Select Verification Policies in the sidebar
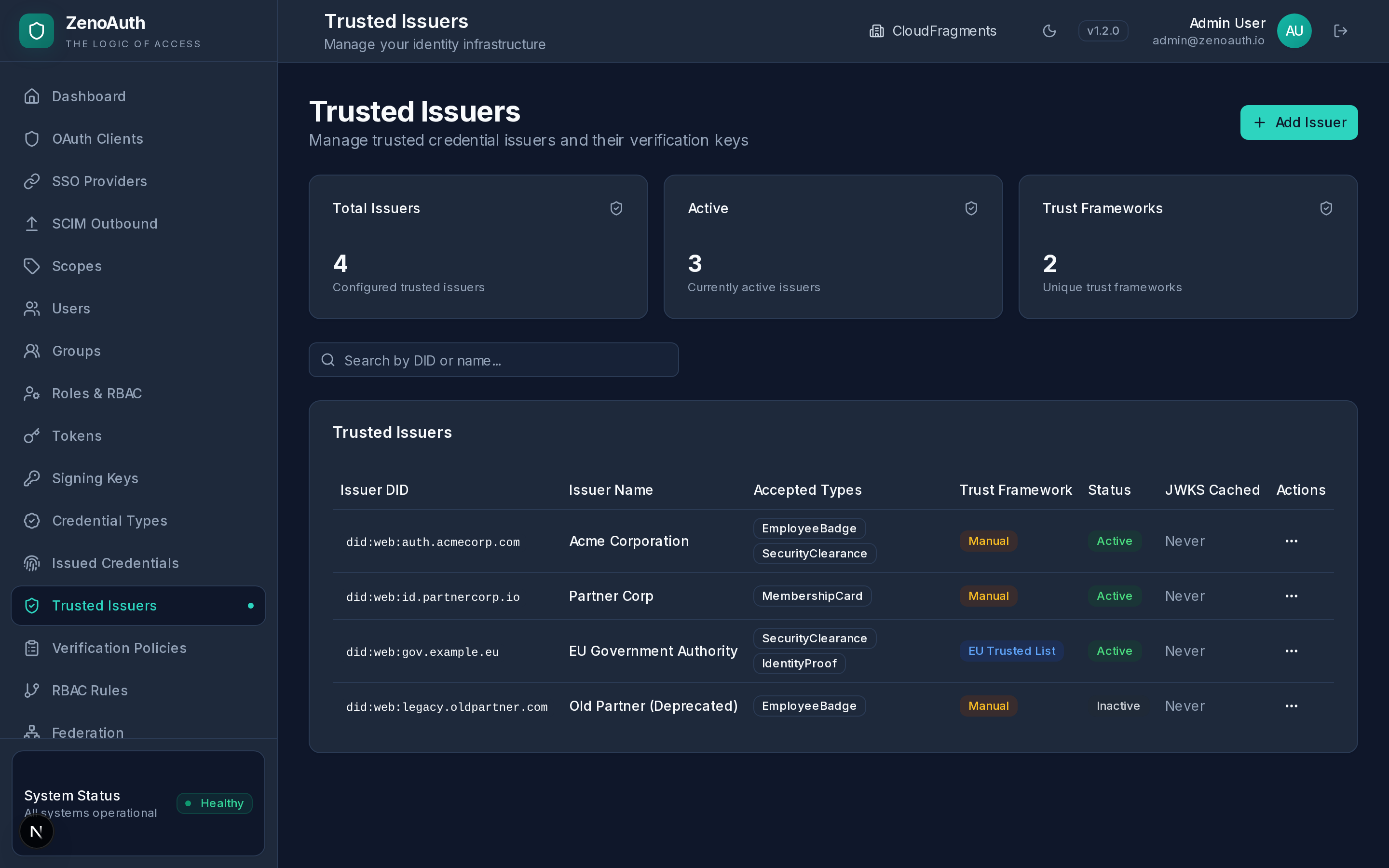This screenshot has width=1389, height=868. pos(119,648)
